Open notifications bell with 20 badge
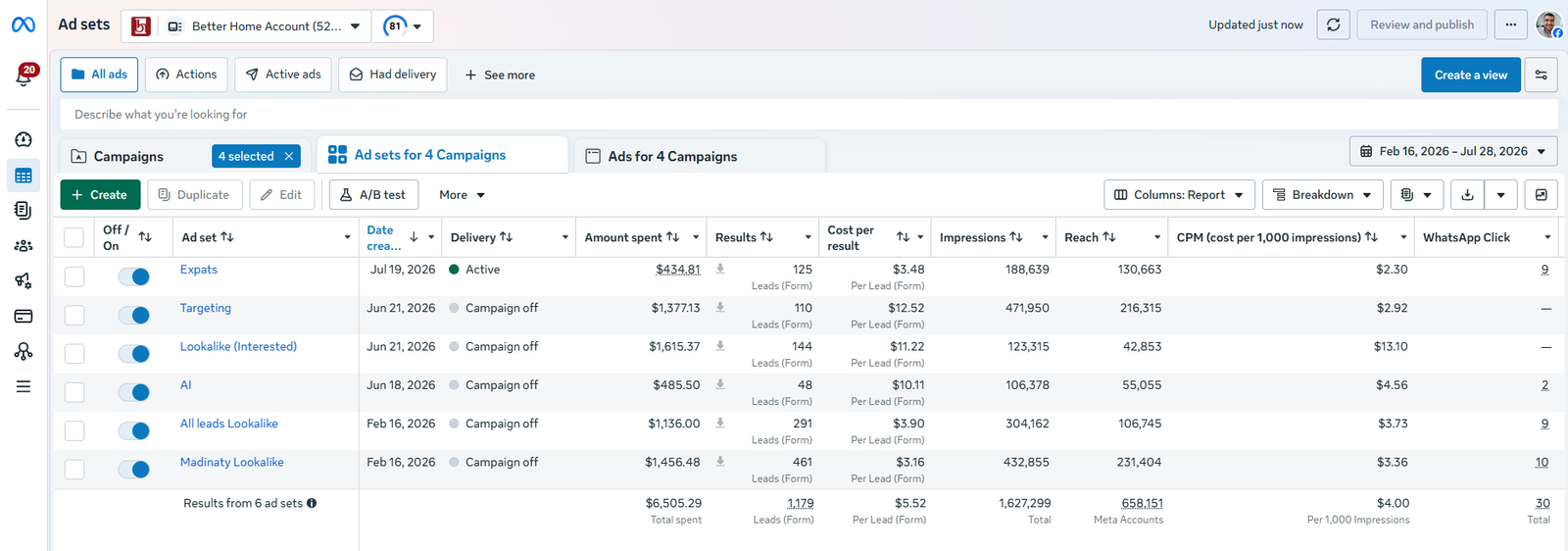1568x551 pixels. [24, 76]
